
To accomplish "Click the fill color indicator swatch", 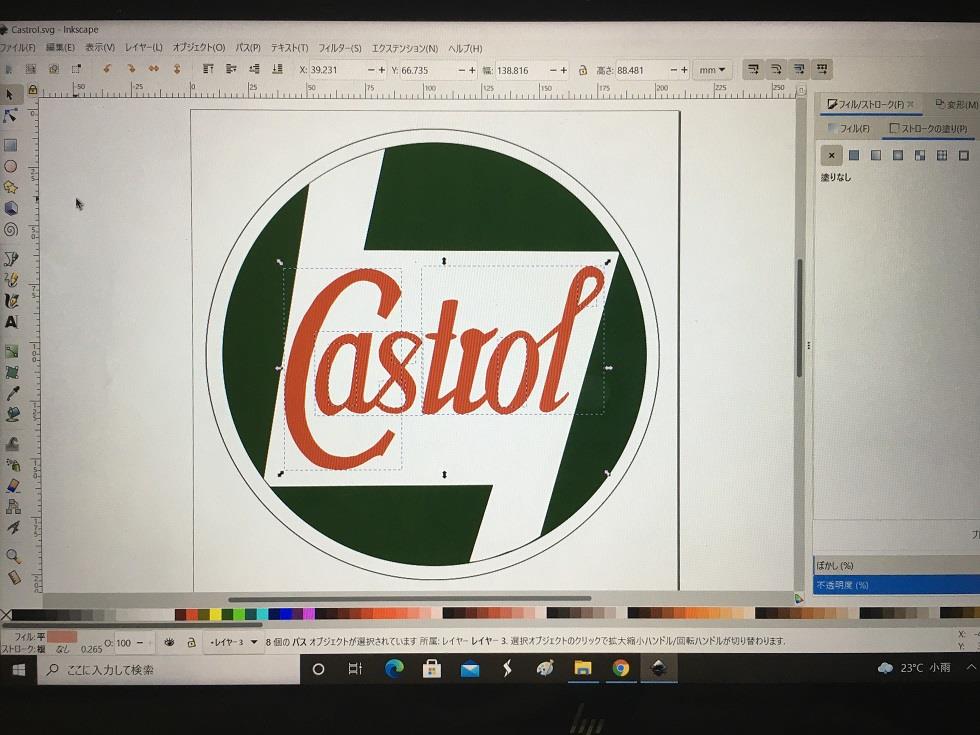I will pos(62,636).
